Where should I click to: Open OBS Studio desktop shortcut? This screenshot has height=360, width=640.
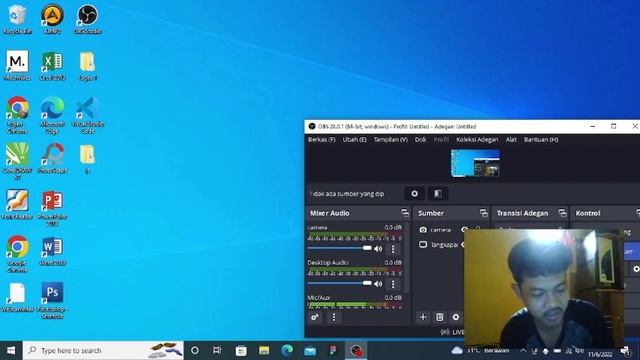87,19
